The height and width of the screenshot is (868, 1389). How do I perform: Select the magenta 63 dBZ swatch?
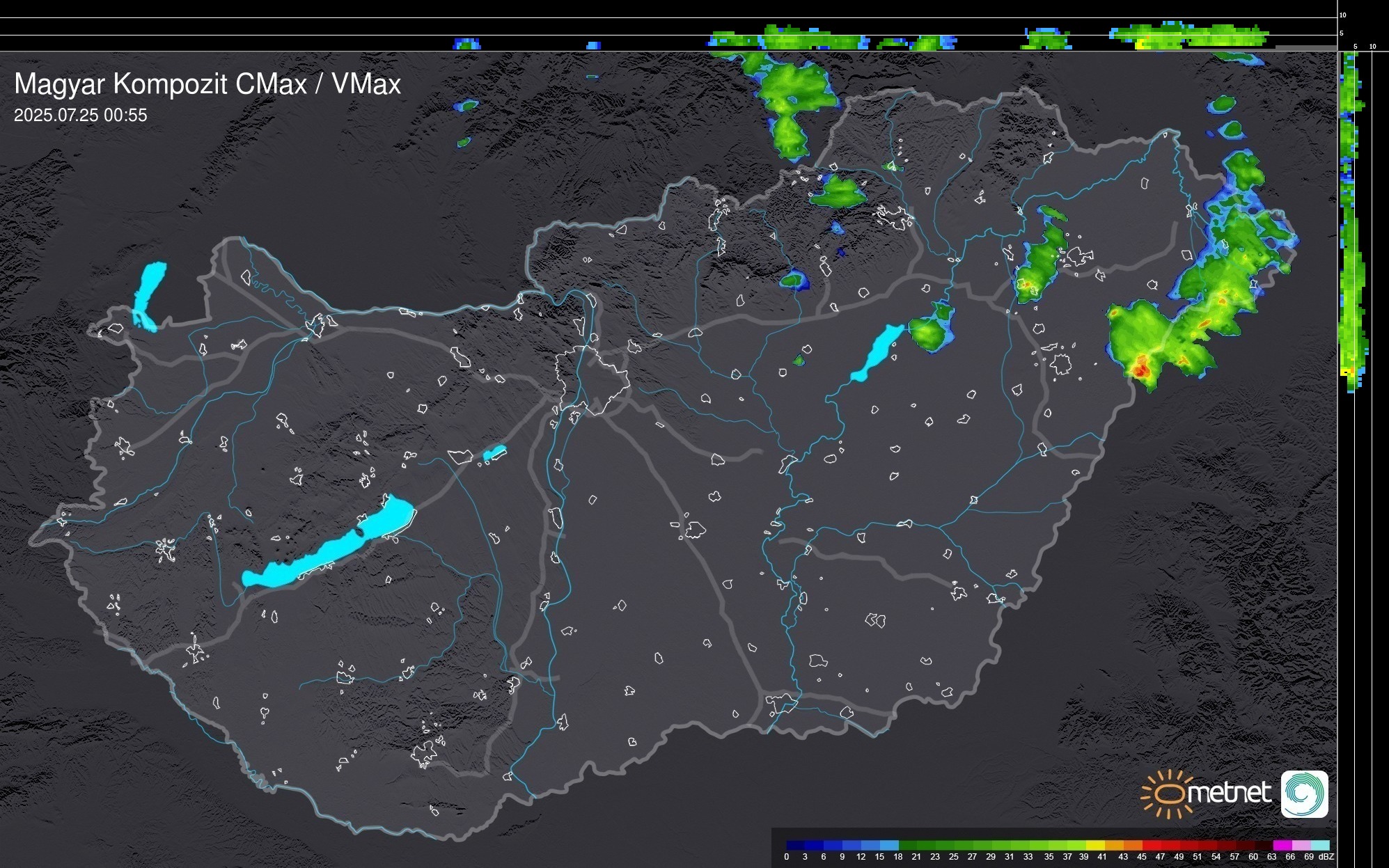coord(1282,845)
